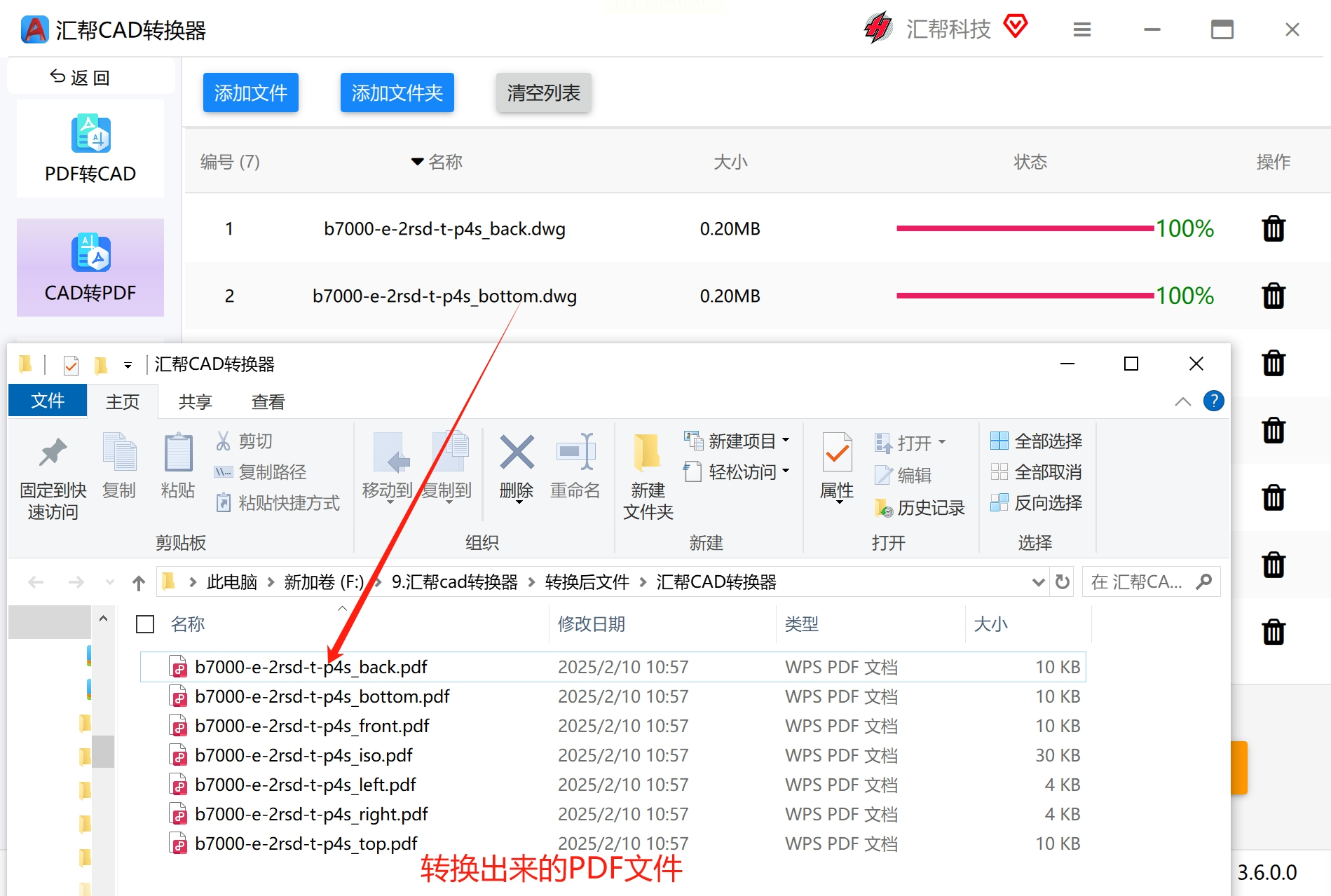Open the hamburger menu in 汇帮CAD转换器 title bar

(x=1082, y=29)
